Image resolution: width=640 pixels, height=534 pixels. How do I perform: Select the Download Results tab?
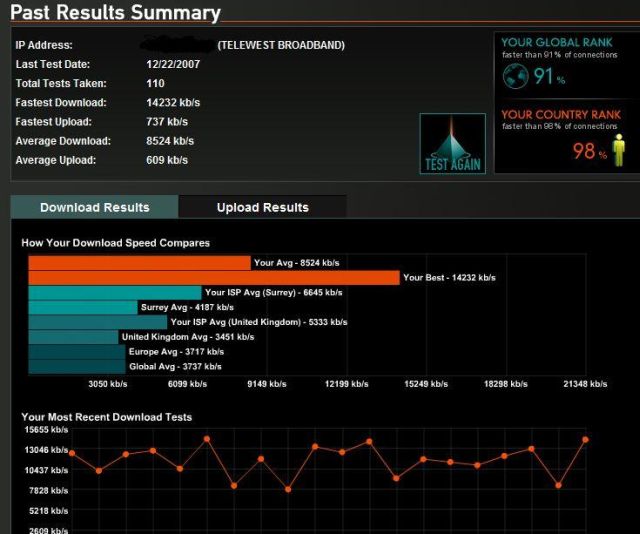(95, 207)
